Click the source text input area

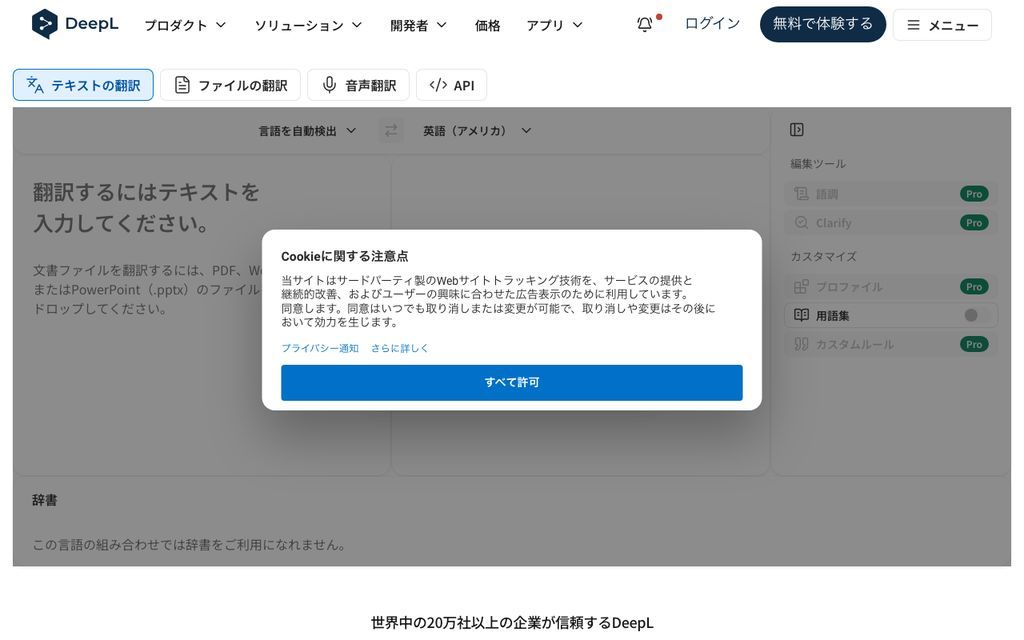pos(202,313)
